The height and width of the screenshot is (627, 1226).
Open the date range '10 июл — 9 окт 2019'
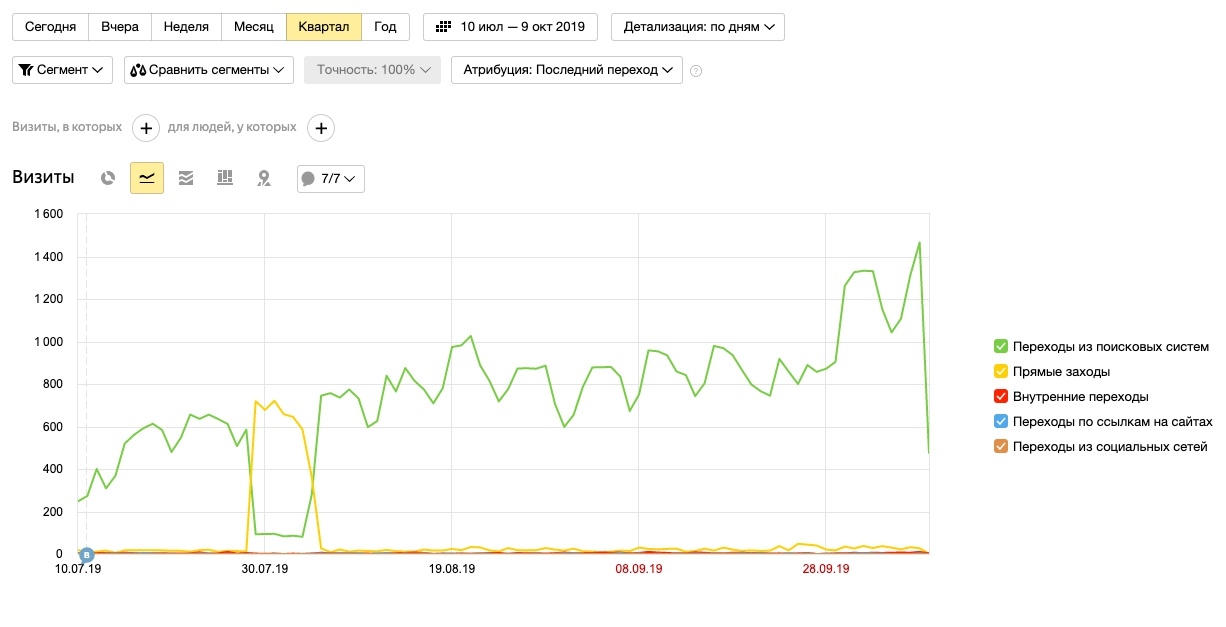[x=510, y=27]
